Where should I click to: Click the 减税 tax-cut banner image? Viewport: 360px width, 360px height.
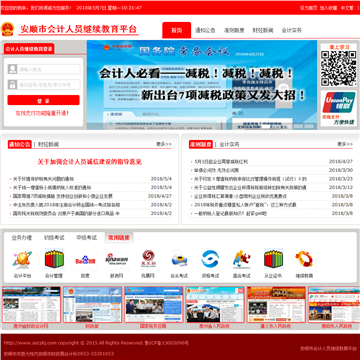pos(202,85)
